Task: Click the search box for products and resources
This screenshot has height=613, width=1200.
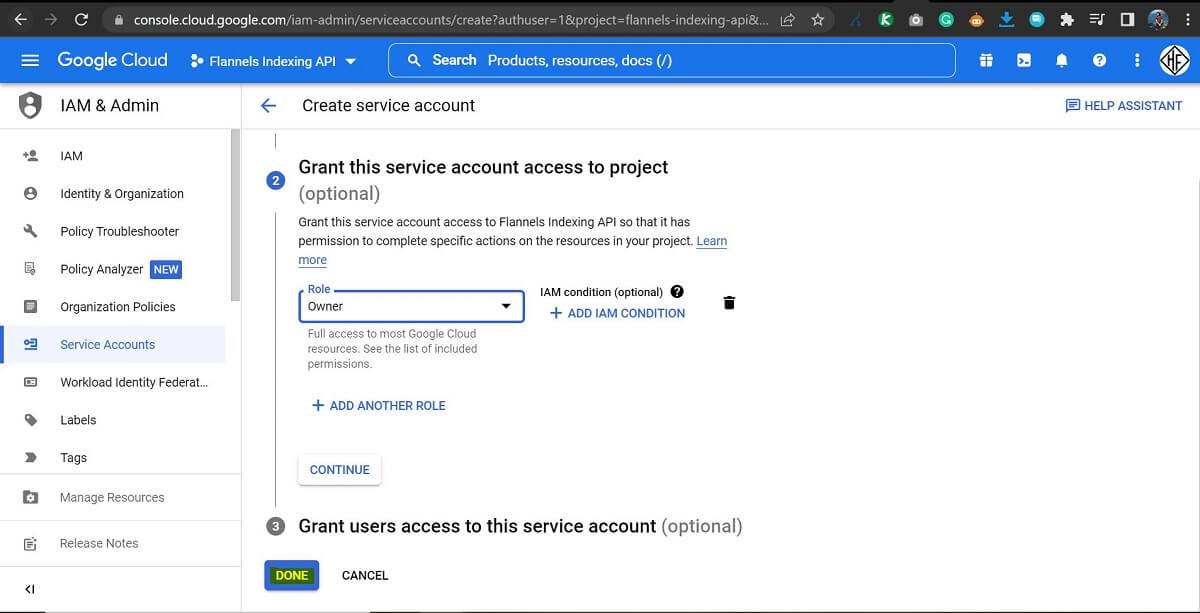Action: click(x=671, y=60)
